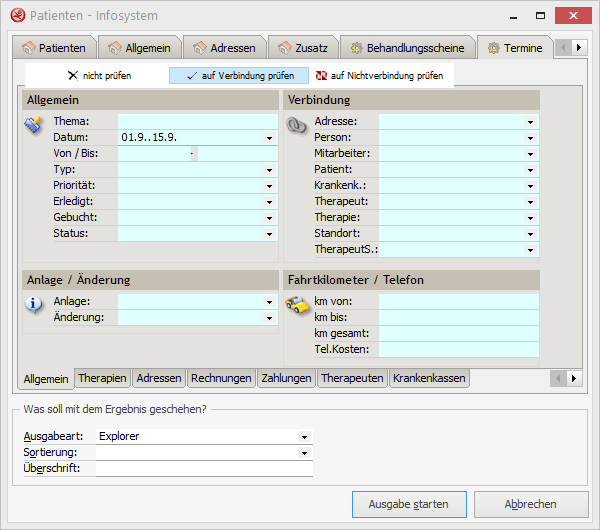Select the 'nicht prüfen' option
The width and height of the screenshot is (600, 530).
pyautogui.click(x=98, y=75)
